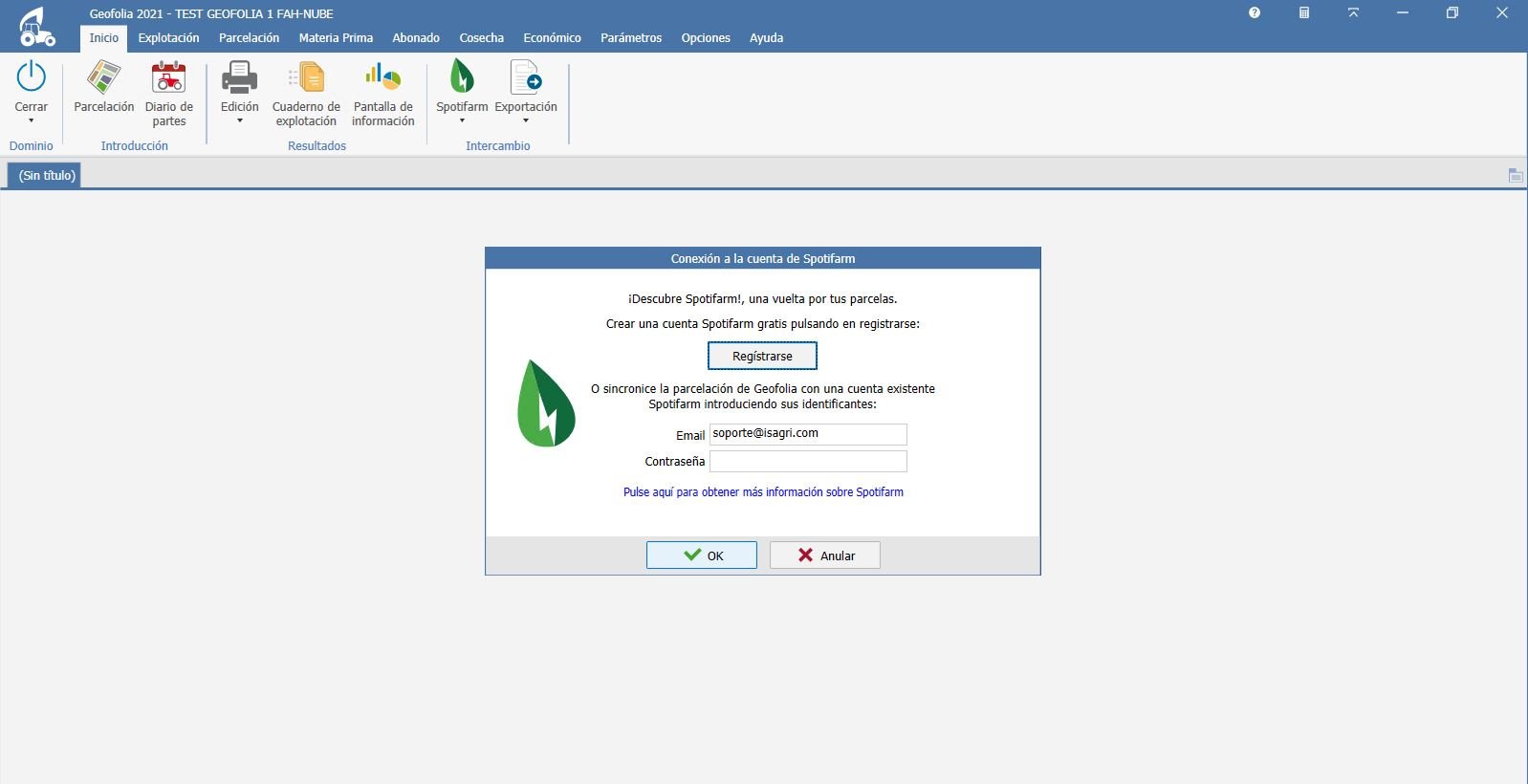Click the Cerrar power icon

pos(32,76)
